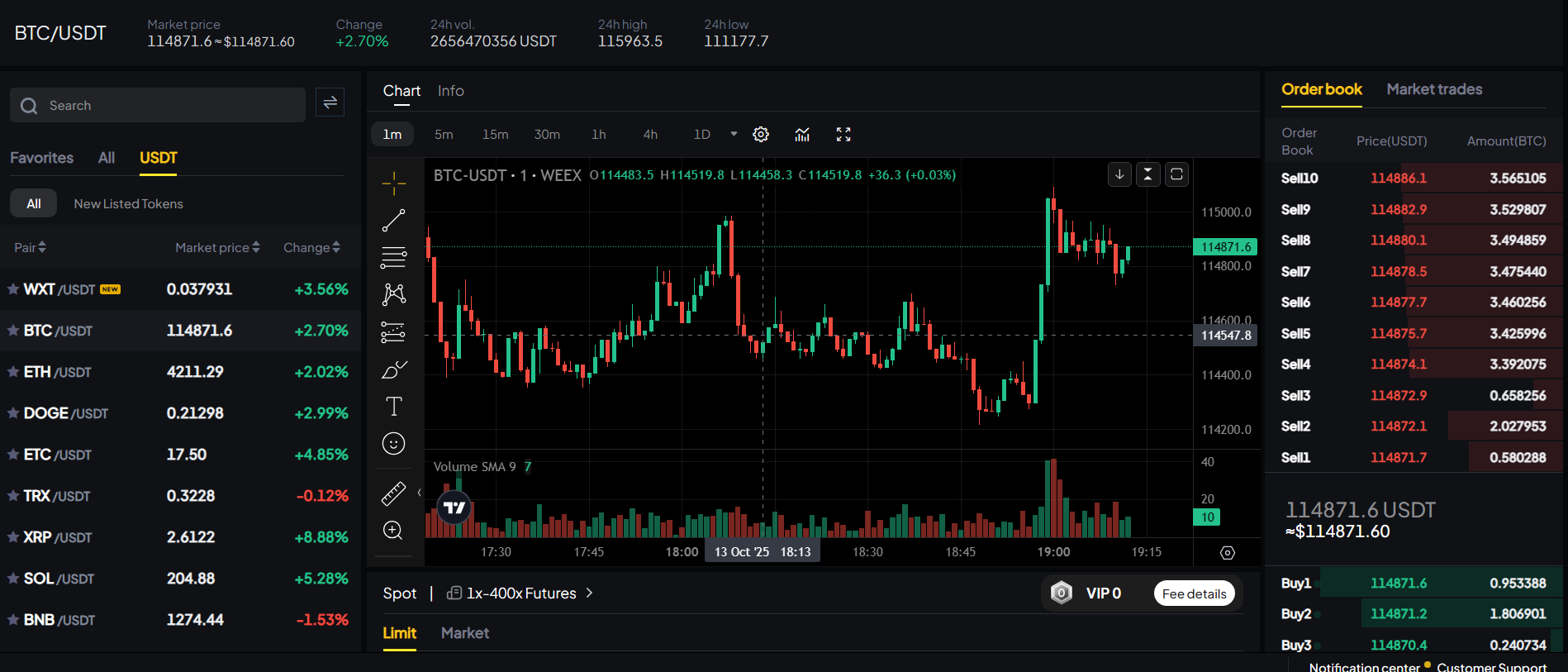Click the Buy2 price 114871.2
Image resolution: width=1568 pixels, height=672 pixels.
[x=1398, y=613]
